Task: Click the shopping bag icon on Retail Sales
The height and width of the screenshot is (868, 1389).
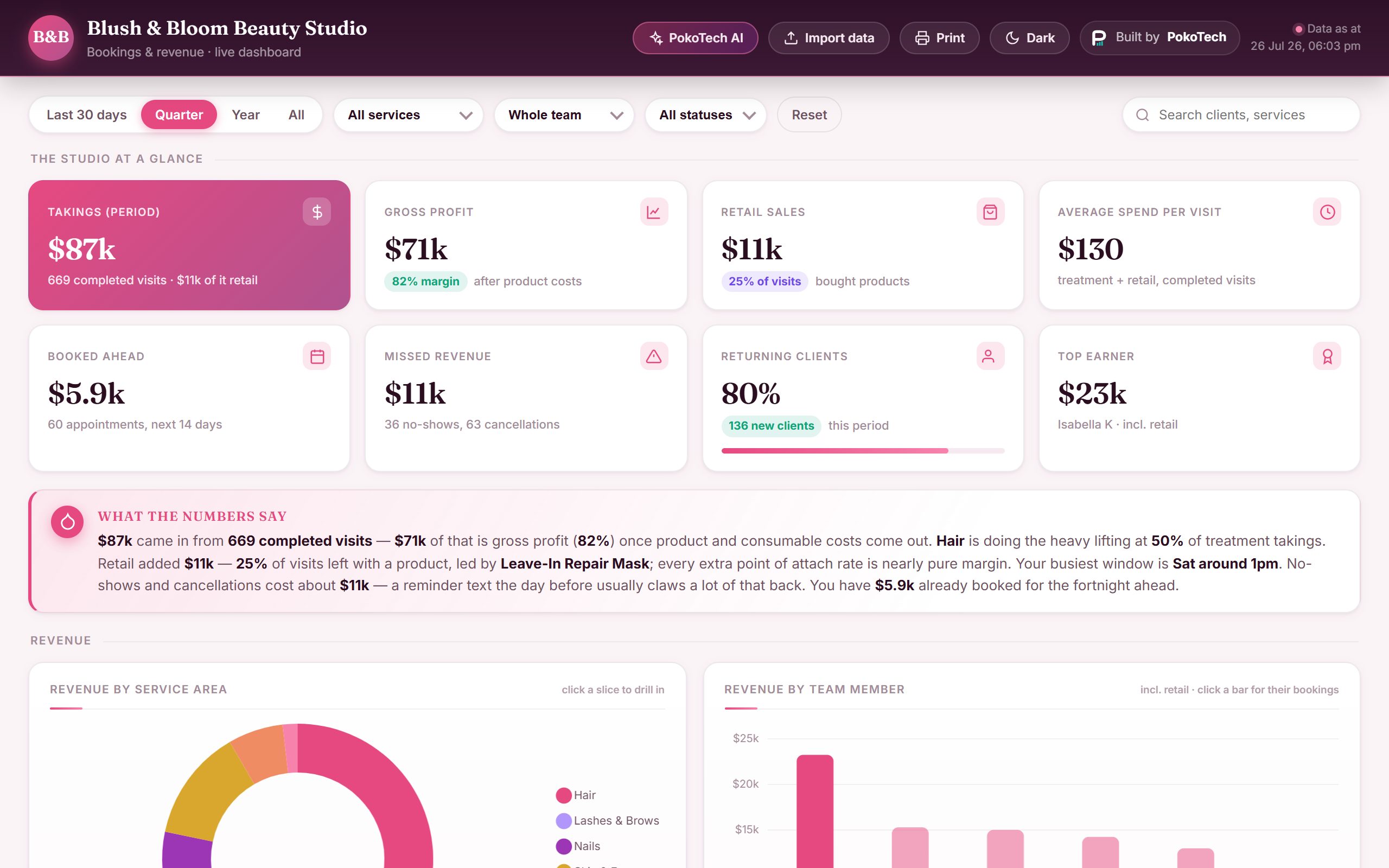Action: (990, 212)
